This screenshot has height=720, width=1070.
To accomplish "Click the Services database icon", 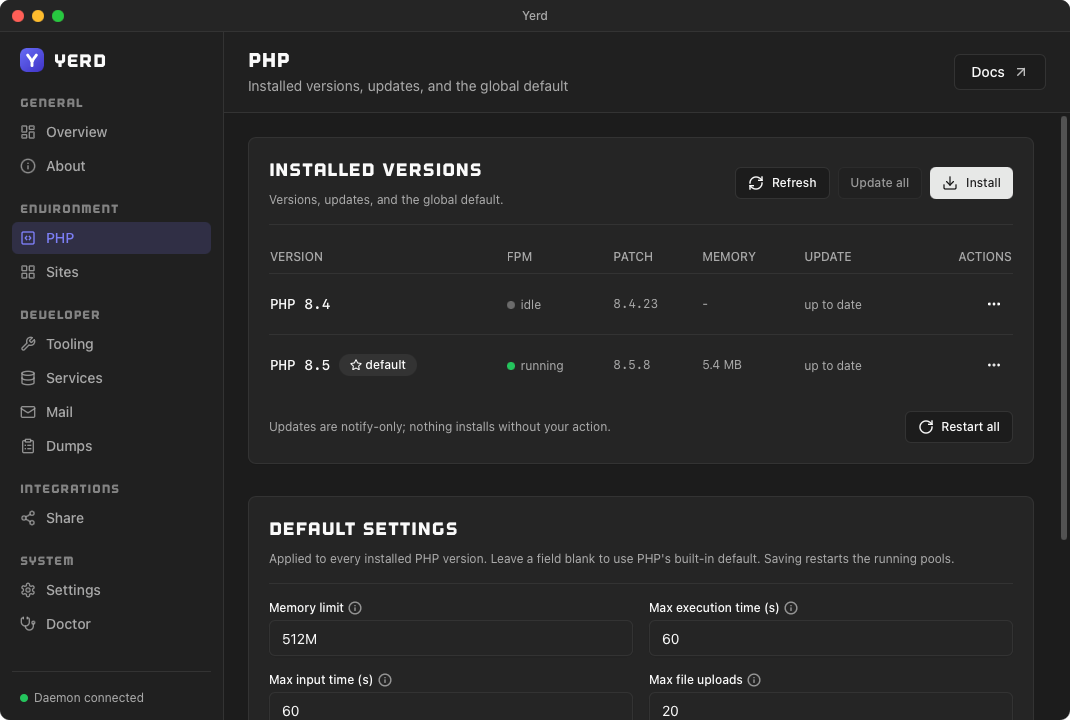I will [28, 378].
